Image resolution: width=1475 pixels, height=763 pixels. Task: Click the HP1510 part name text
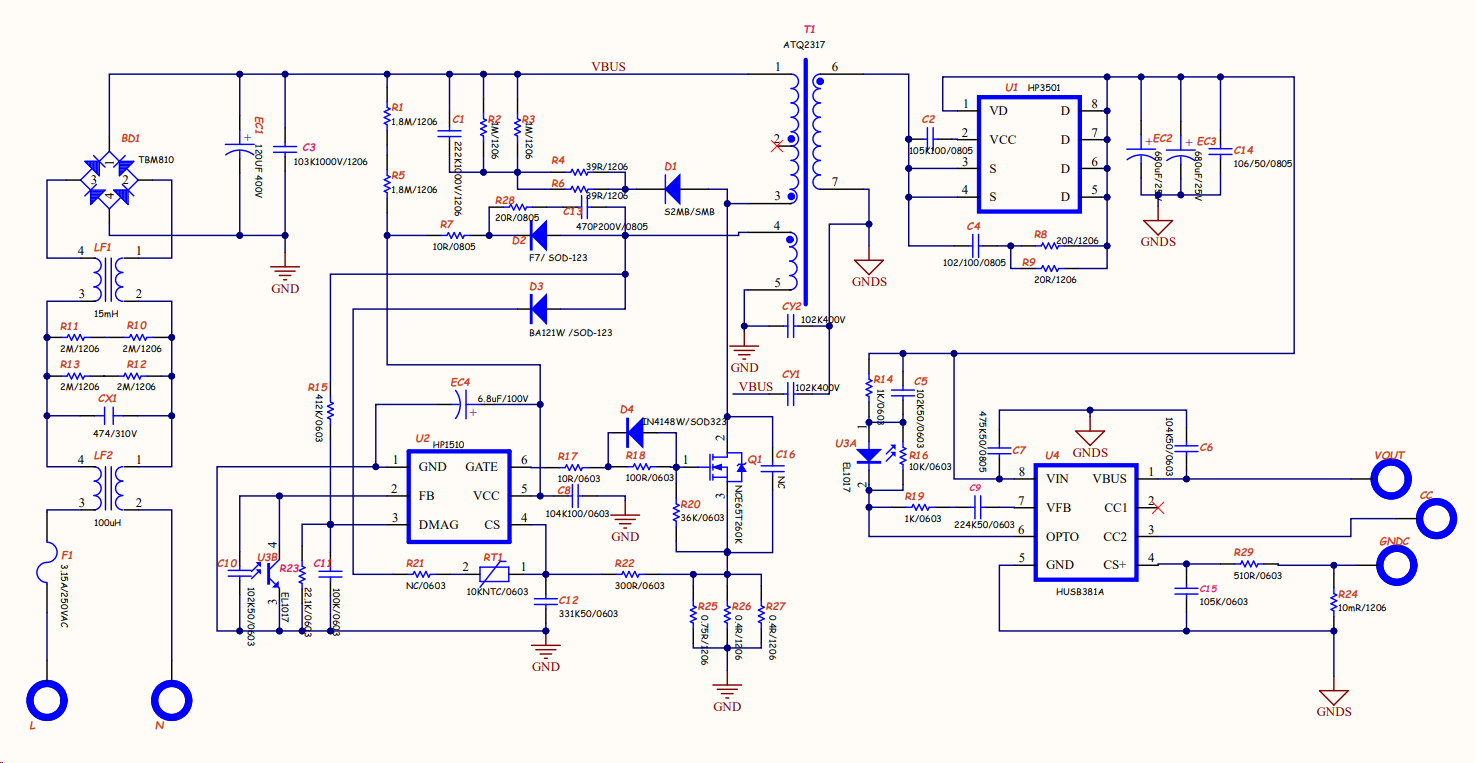(447, 442)
